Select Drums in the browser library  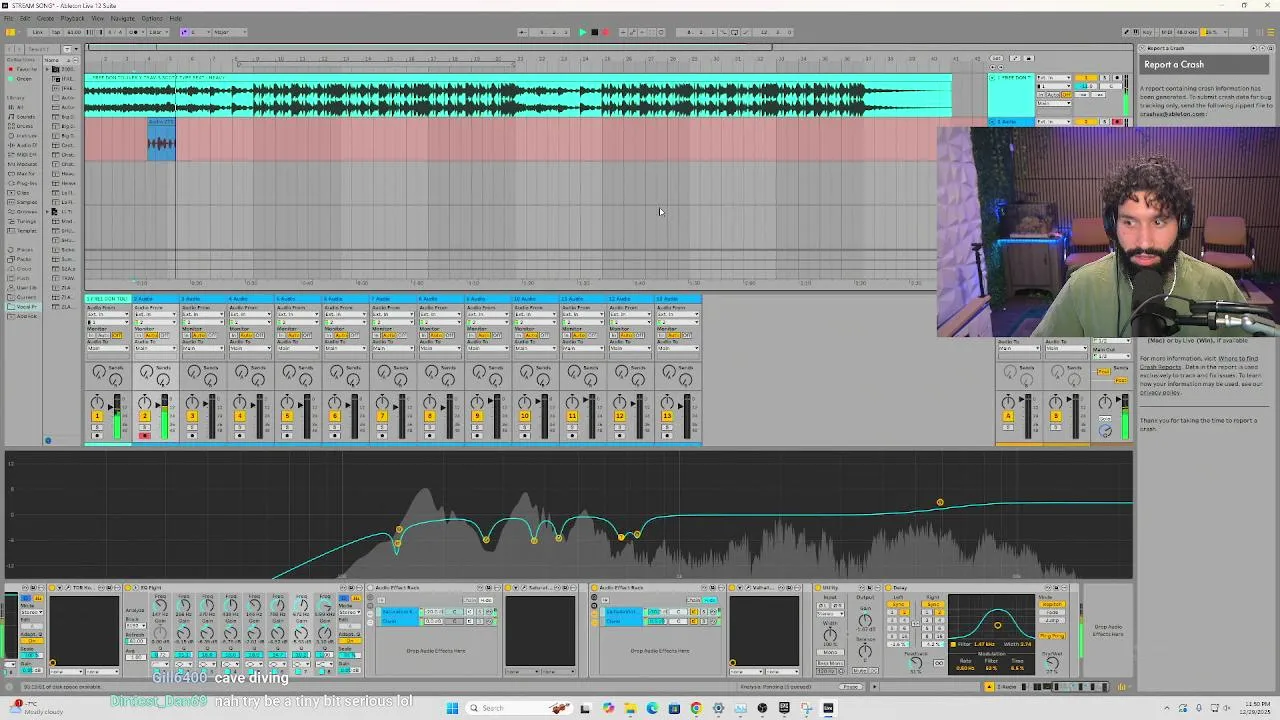coord(23,126)
